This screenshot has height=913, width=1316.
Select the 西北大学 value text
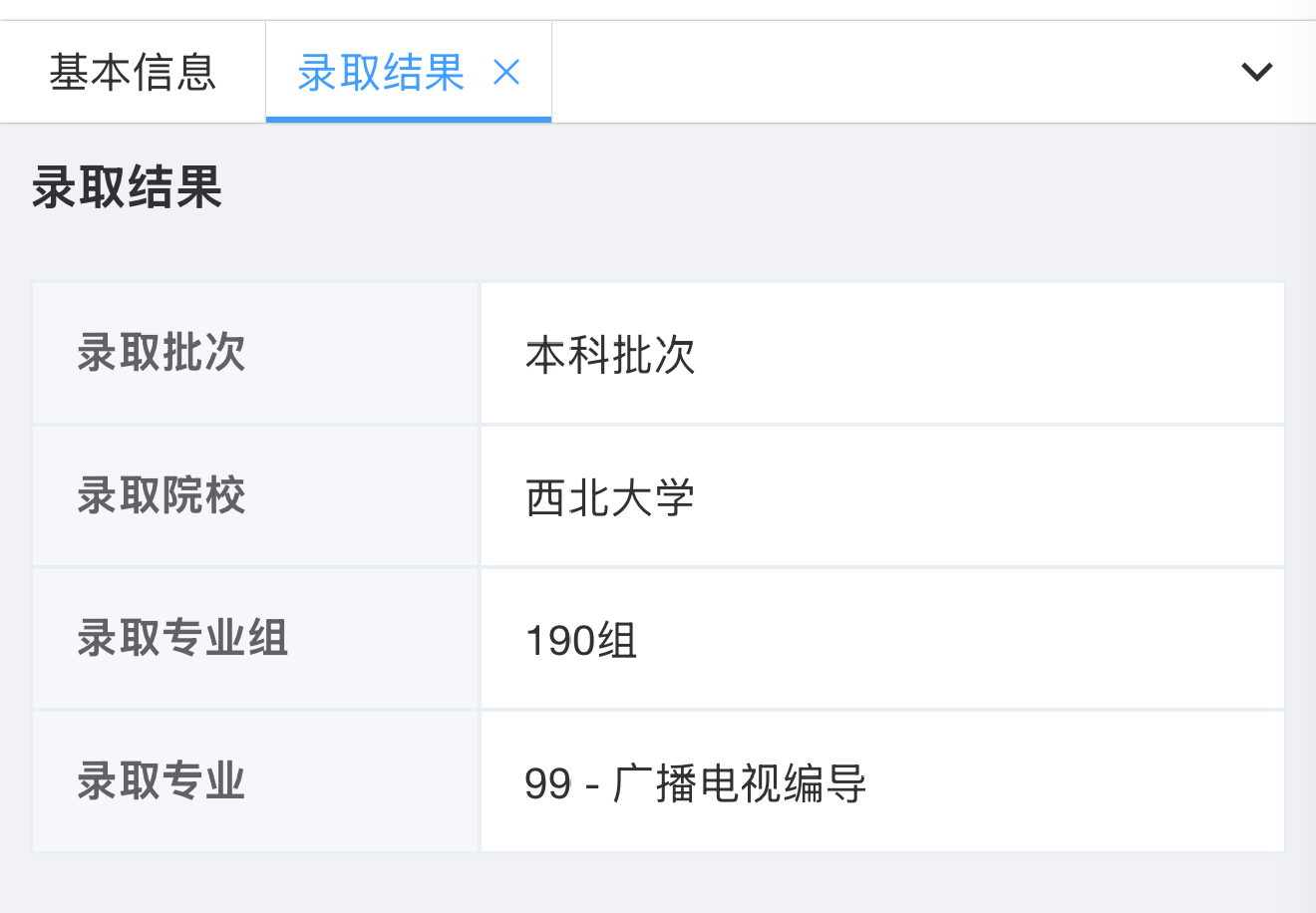610,497
